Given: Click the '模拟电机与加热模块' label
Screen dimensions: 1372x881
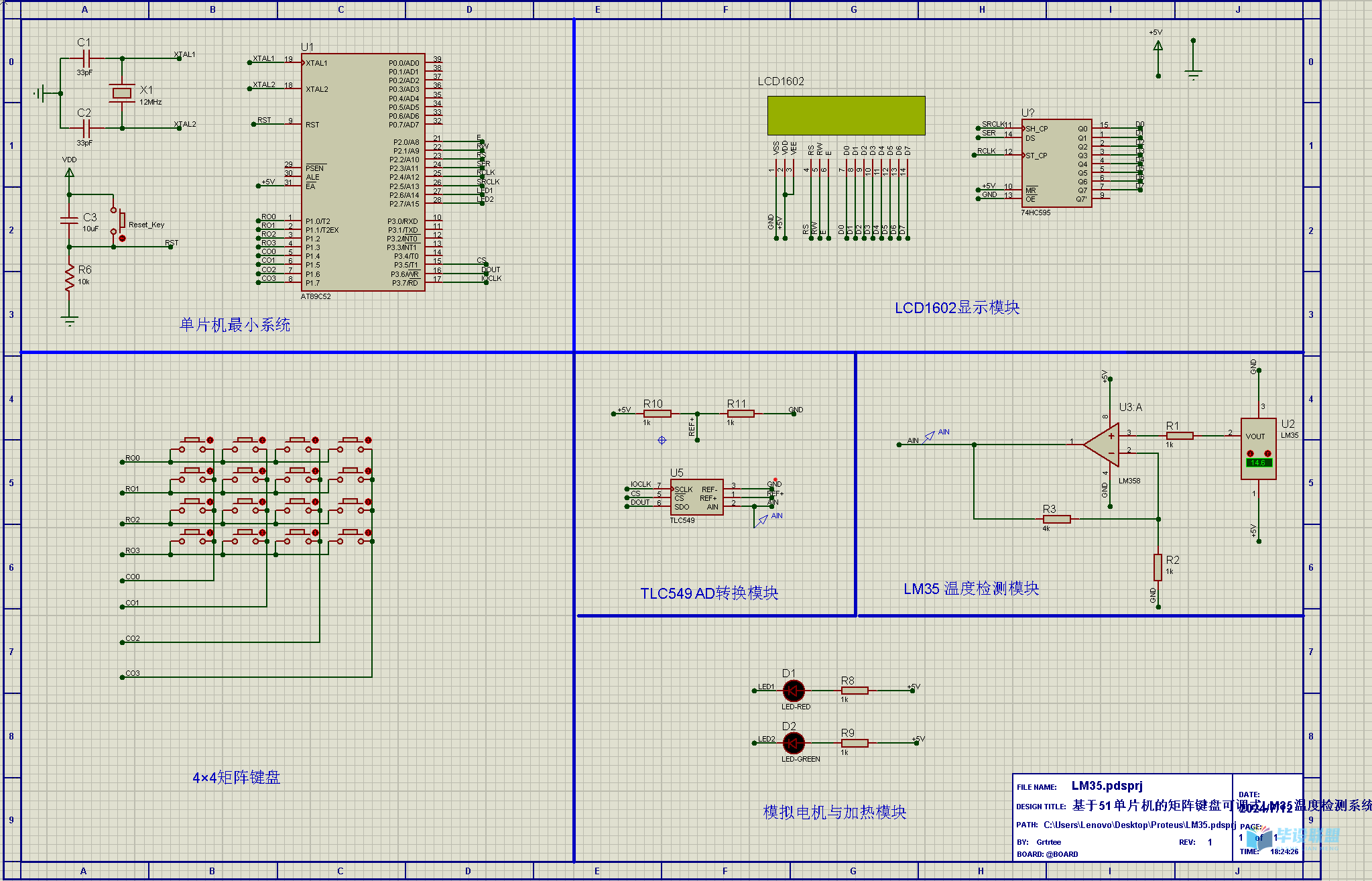Looking at the screenshot, I should pos(834,813).
